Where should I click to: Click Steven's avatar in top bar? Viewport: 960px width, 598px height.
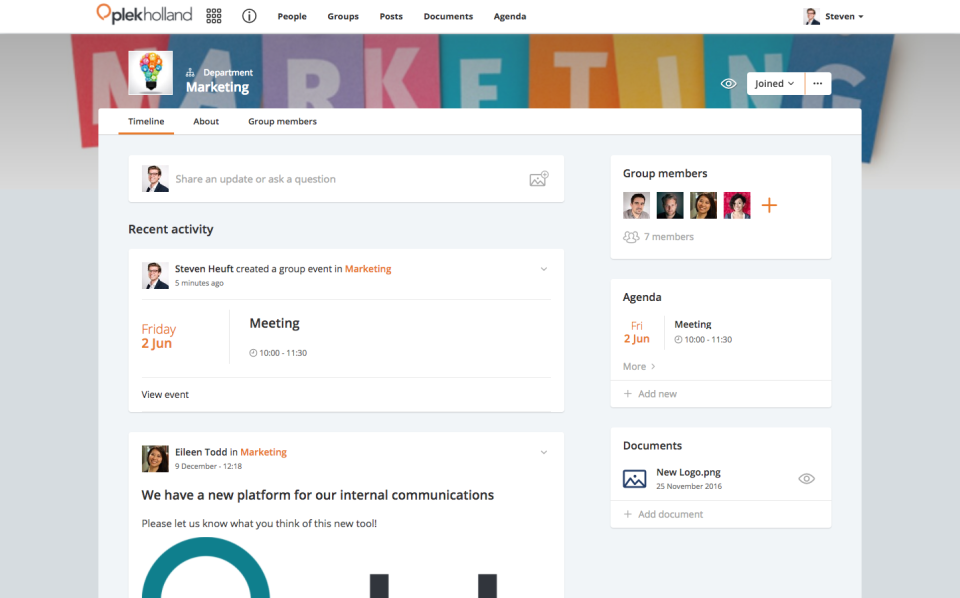point(812,17)
